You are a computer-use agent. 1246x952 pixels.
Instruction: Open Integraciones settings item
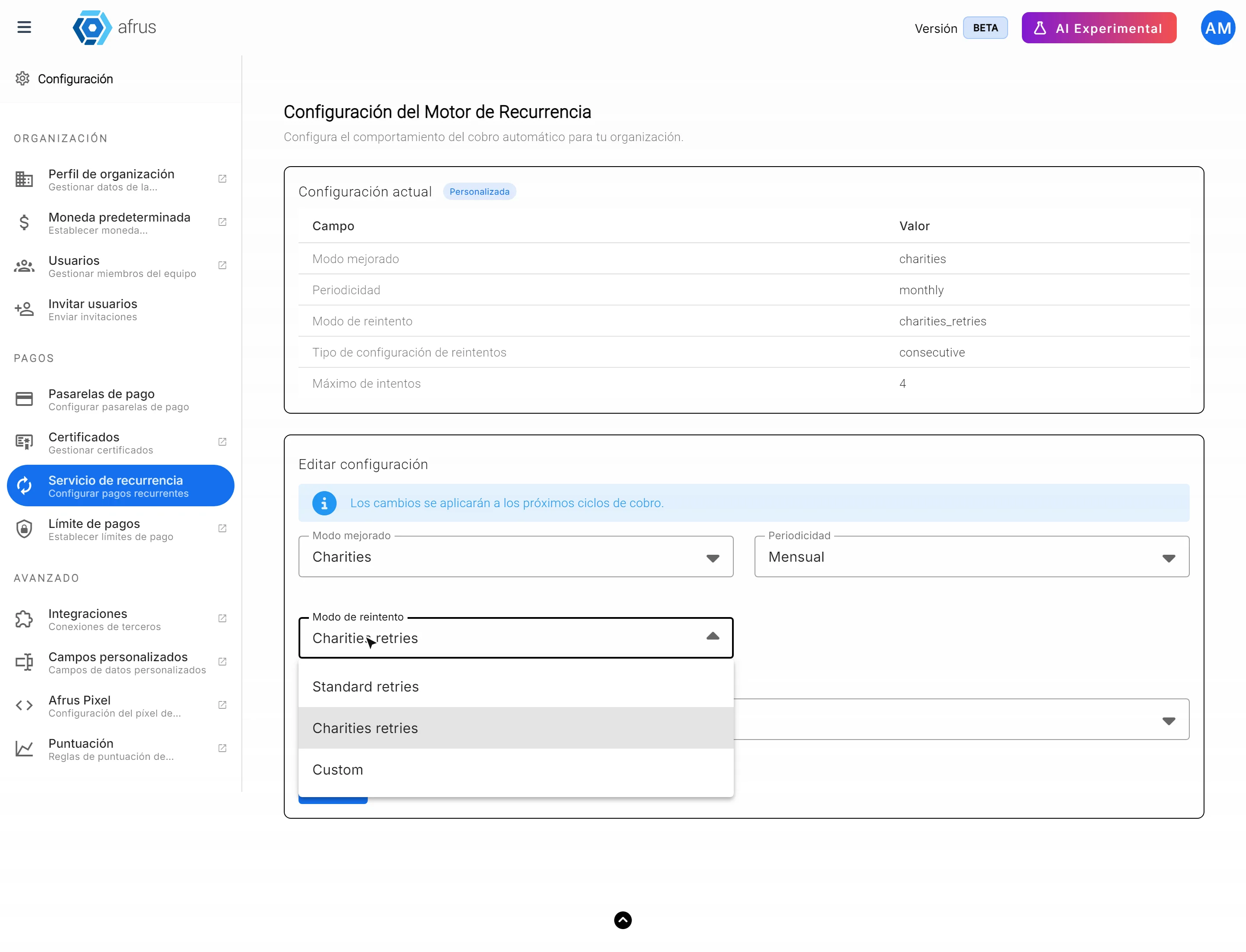120,619
